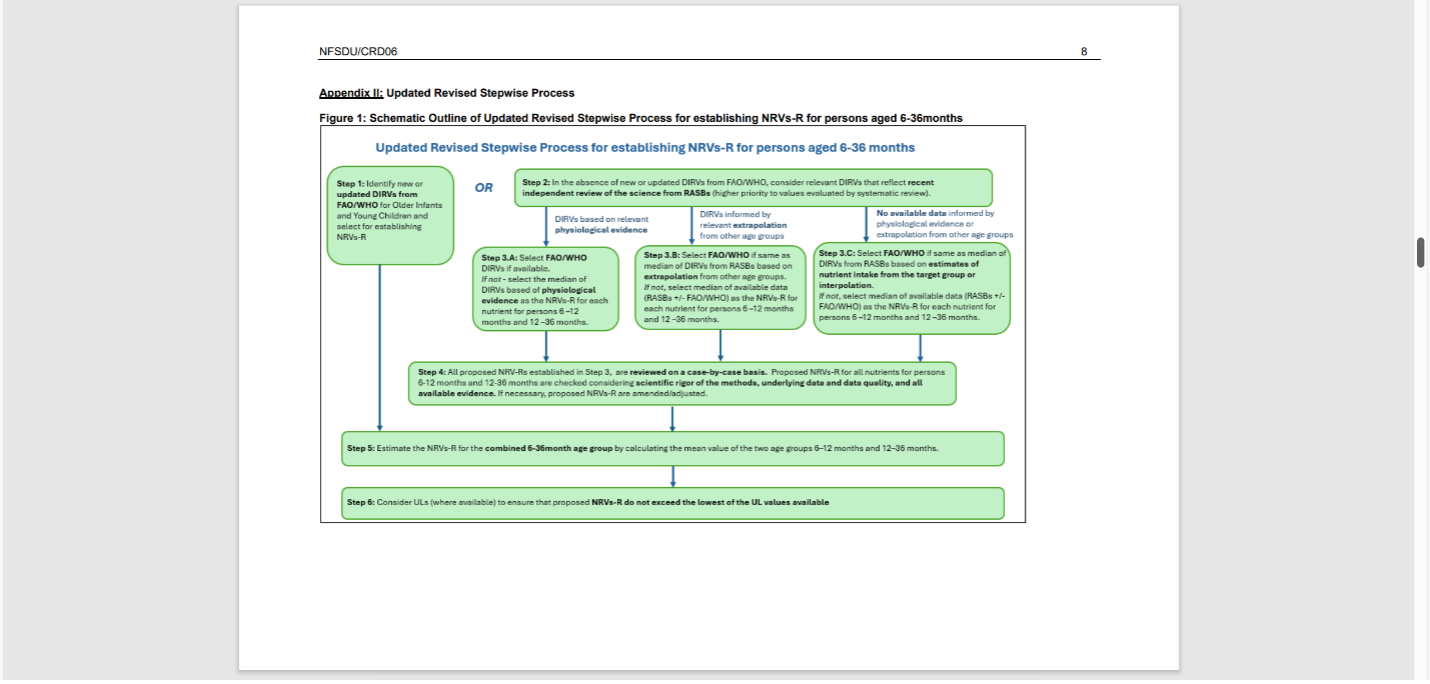Select the Step 3.A box
The image size is (1430, 684).
[x=545, y=290]
